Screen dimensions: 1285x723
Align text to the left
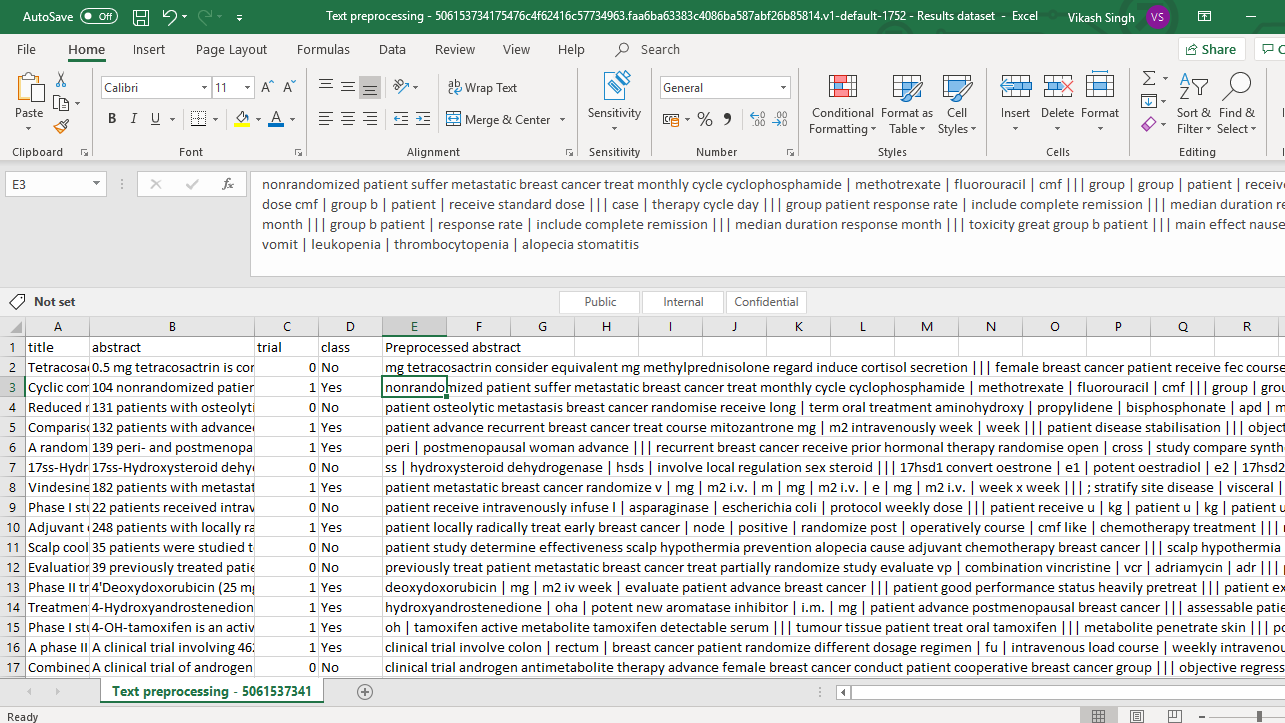point(326,119)
